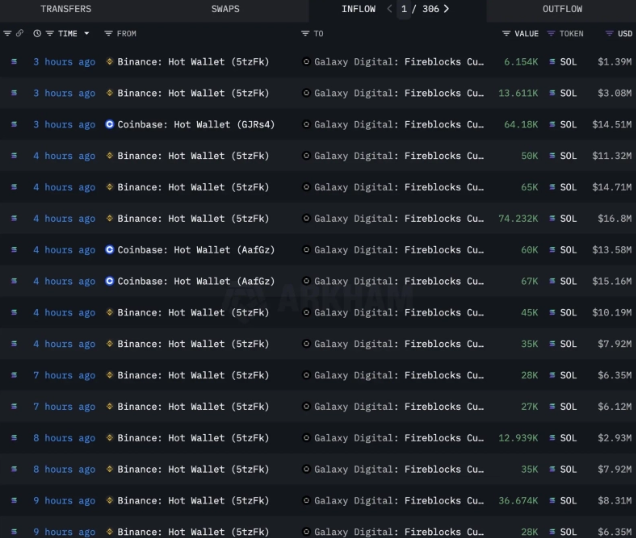Click the clock icon beside the TIME header
Screen dimensions: 636x538
pyautogui.click(x=37, y=33)
